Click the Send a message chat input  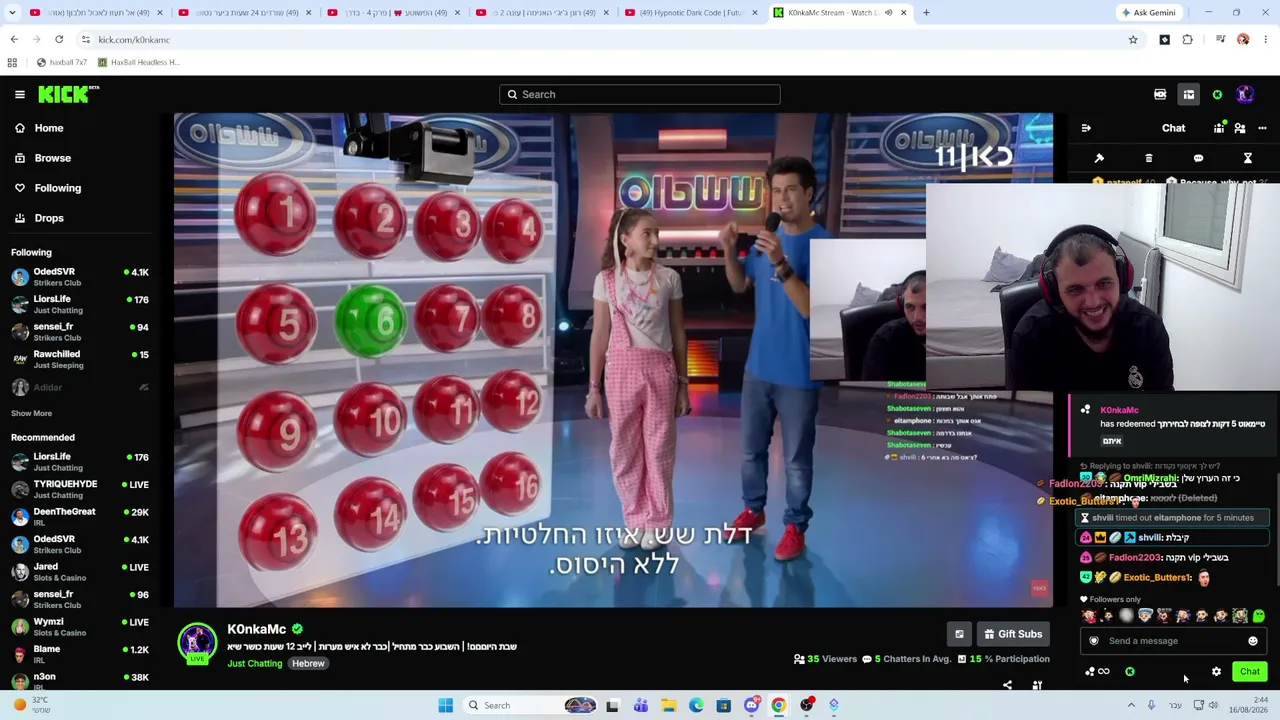1174,641
